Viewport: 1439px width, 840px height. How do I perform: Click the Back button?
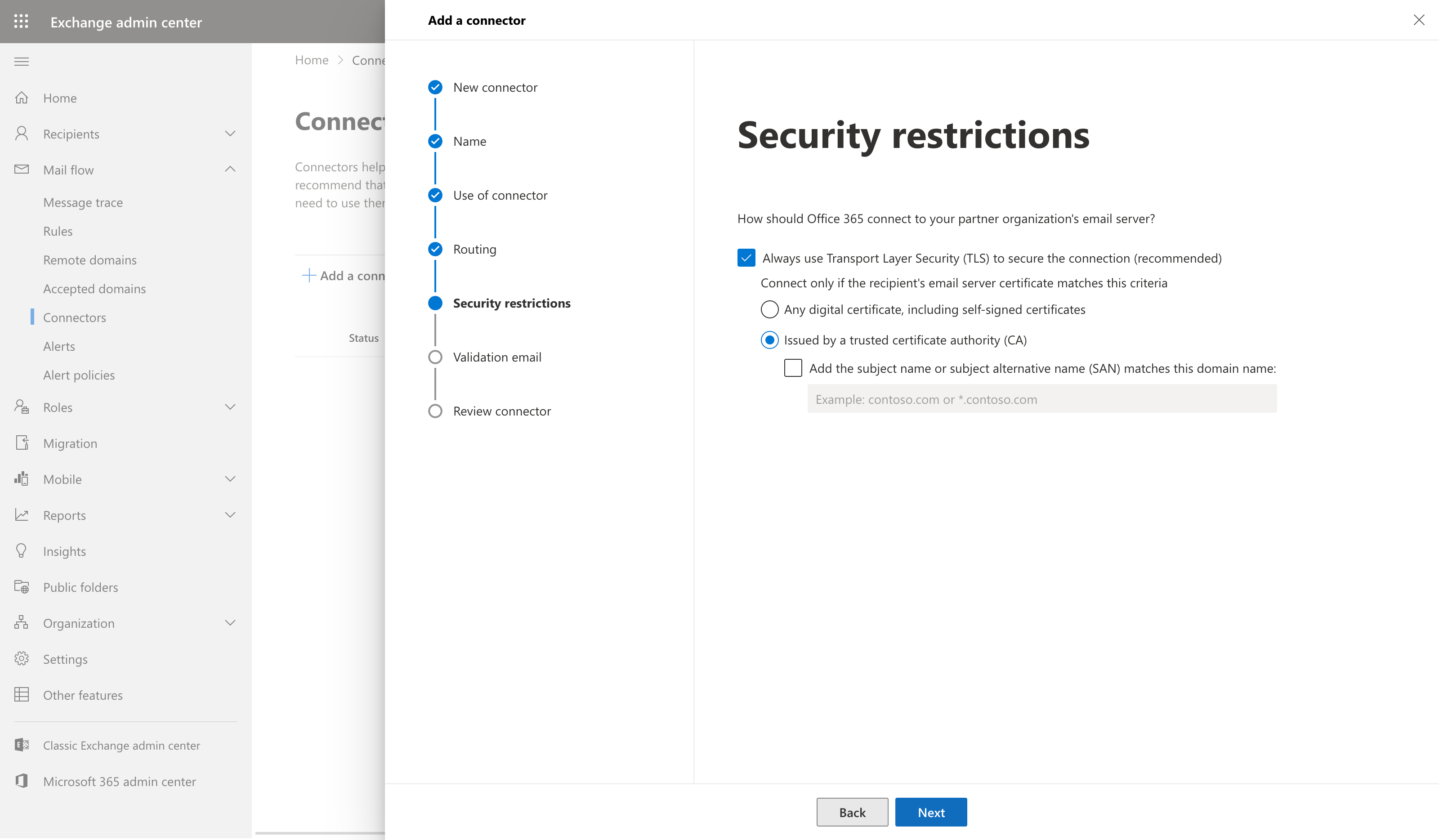(852, 812)
